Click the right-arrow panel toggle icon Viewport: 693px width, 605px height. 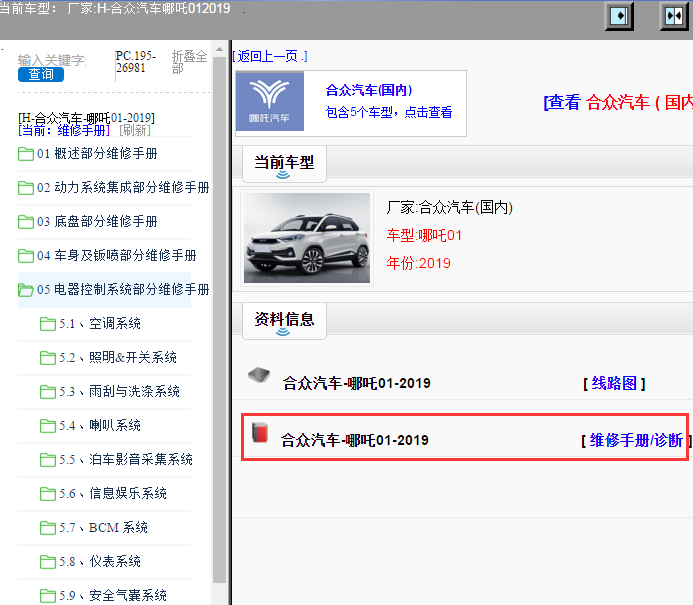619,16
